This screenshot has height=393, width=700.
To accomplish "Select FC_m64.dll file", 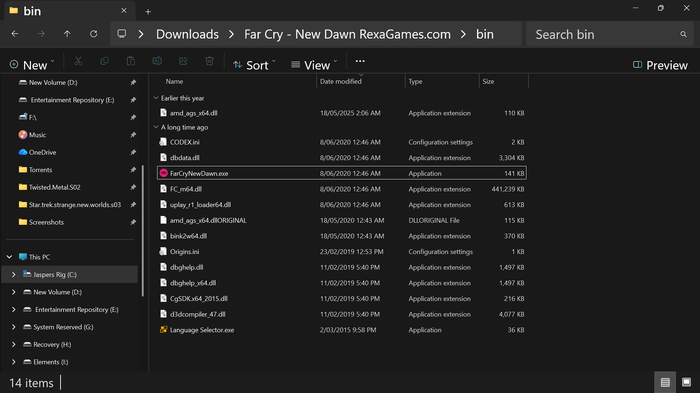I will [x=342, y=189].
